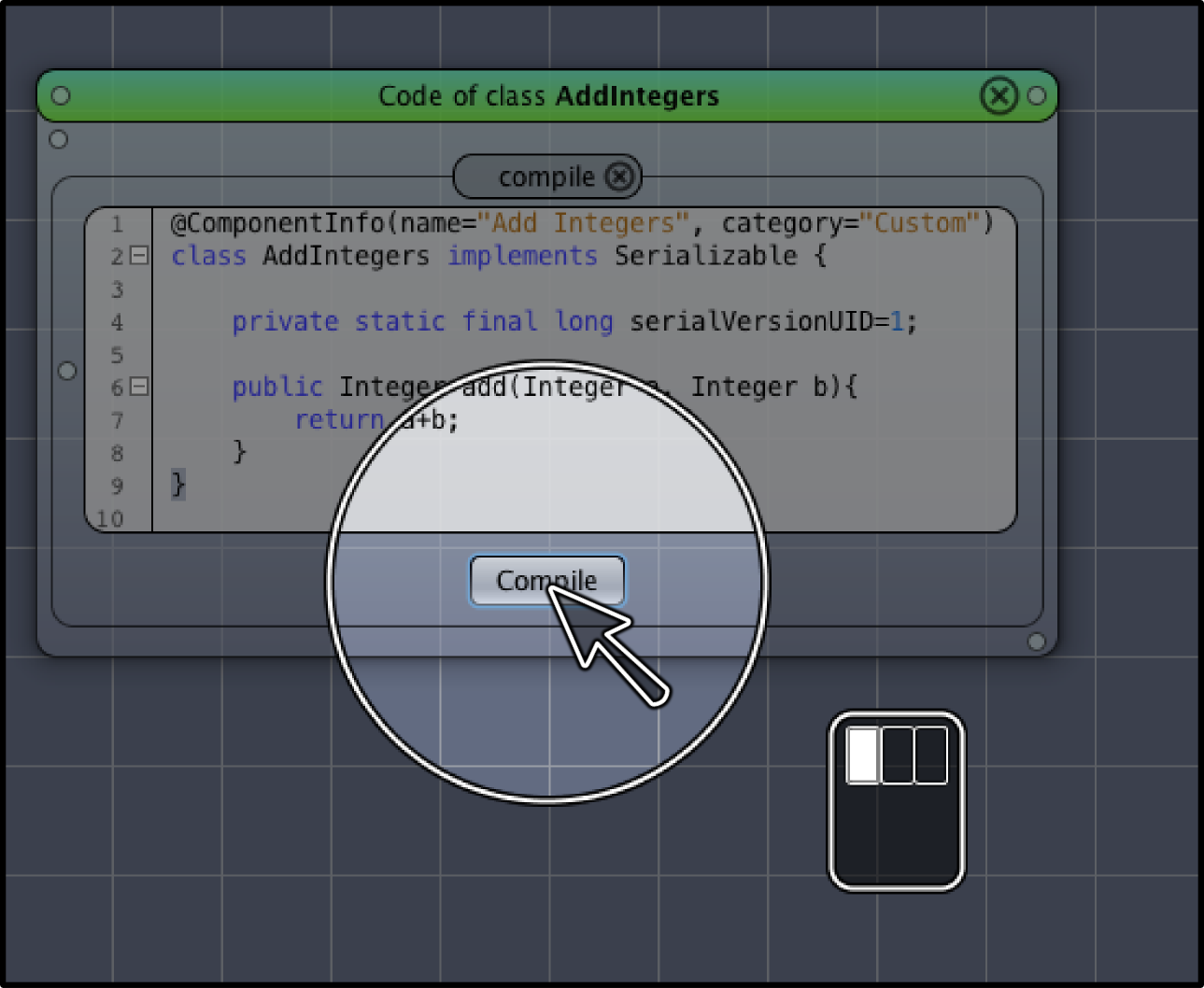Click line number 10 in the gutter

[110, 518]
